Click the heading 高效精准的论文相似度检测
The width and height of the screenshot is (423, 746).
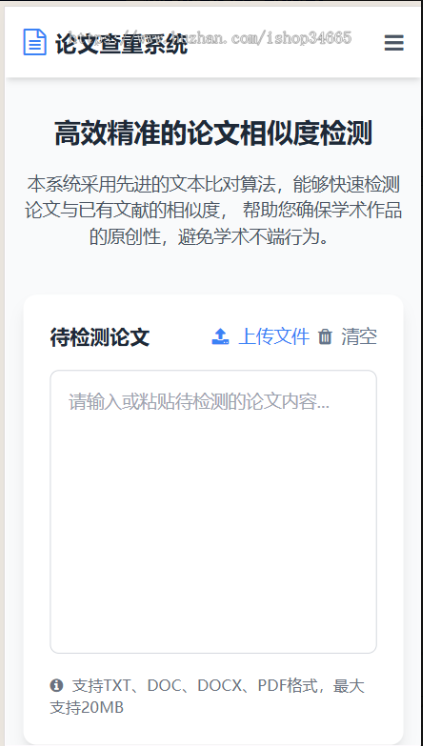pos(213,134)
